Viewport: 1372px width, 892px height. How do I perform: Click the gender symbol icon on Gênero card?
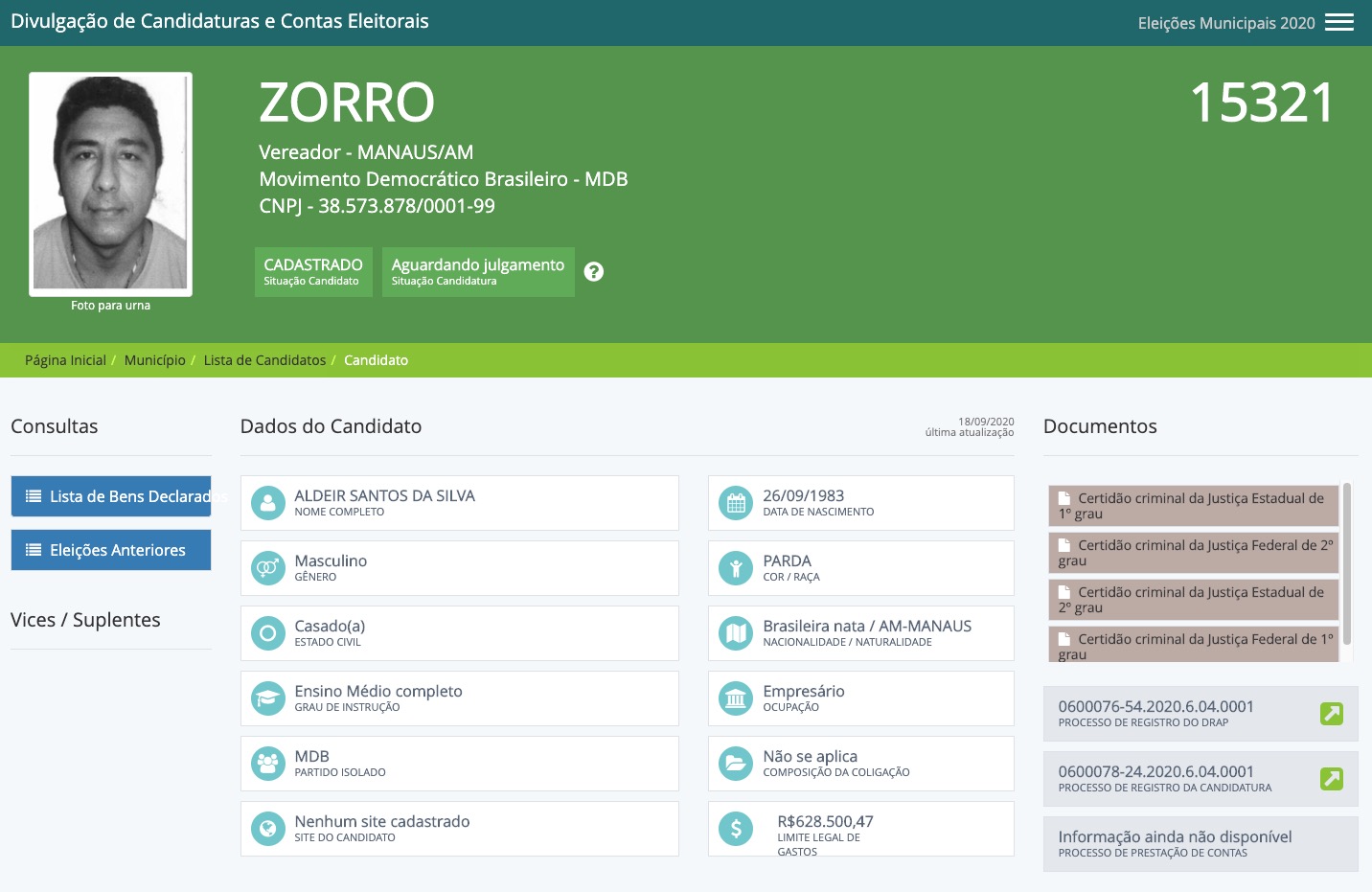267,567
